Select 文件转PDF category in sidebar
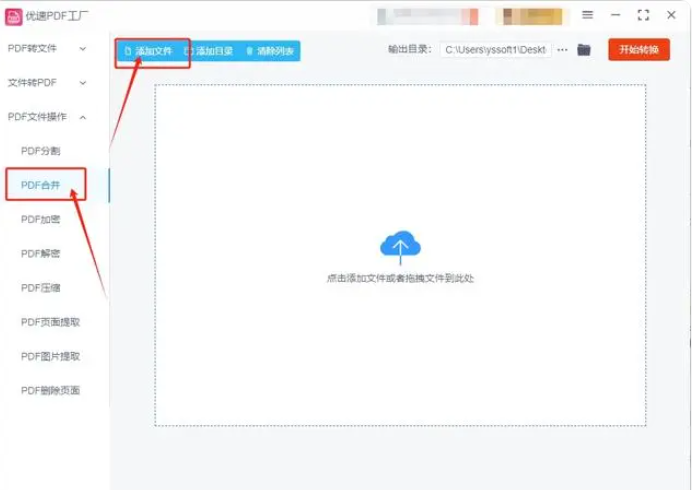The width and height of the screenshot is (694, 490). tap(32, 83)
